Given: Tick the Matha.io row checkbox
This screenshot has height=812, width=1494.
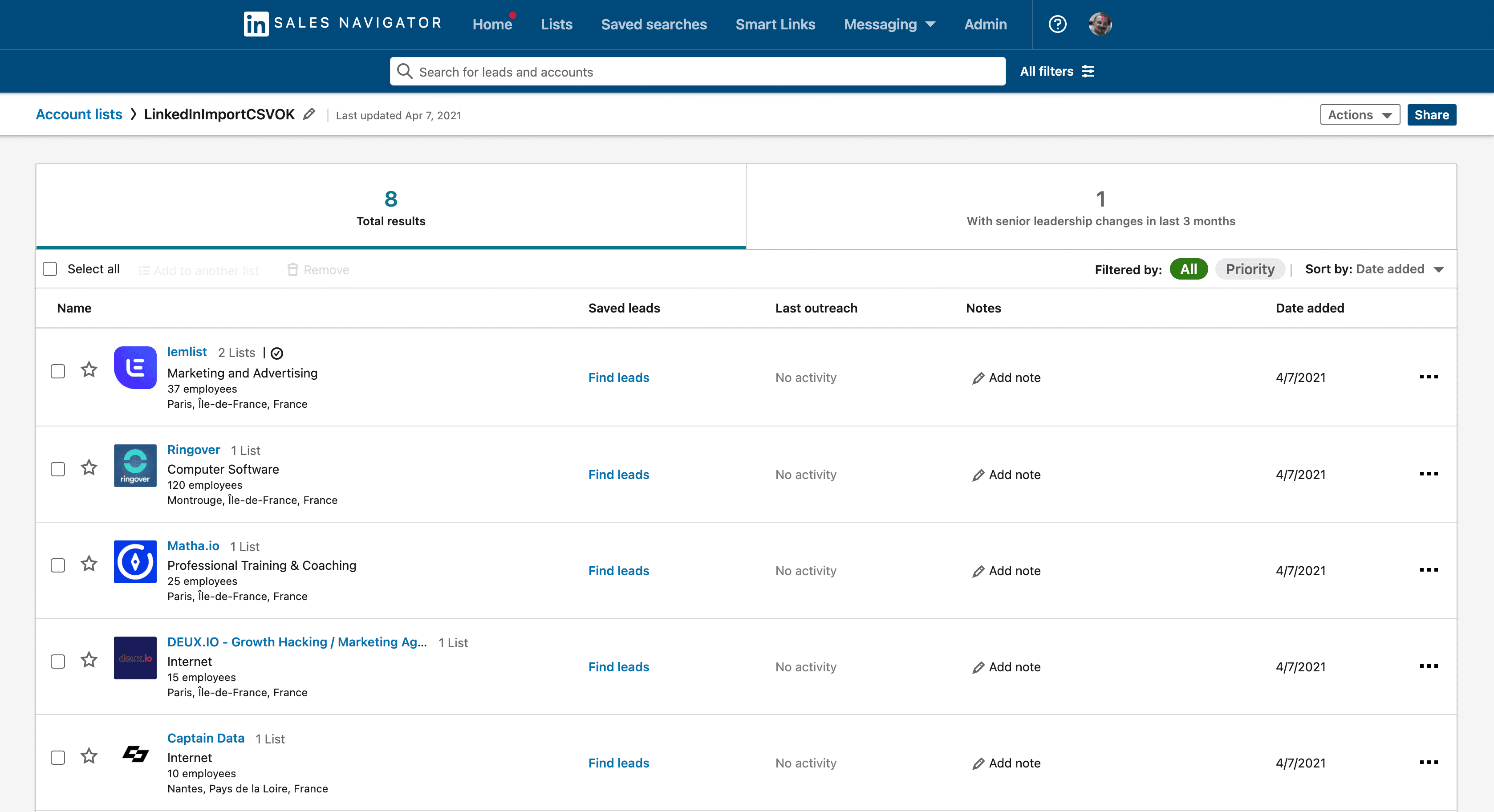Looking at the screenshot, I should coord(58,565).
